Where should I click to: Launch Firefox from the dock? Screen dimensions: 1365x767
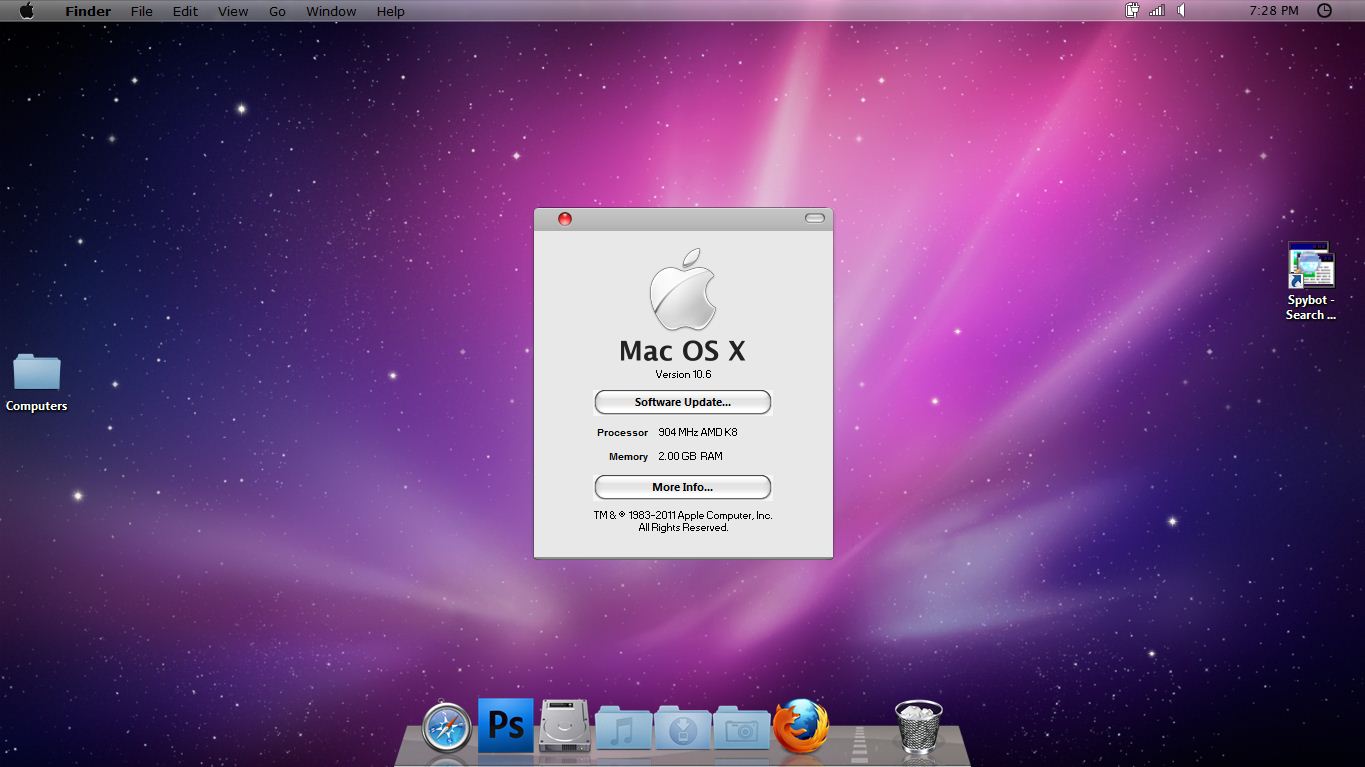[x=801, y=725]
